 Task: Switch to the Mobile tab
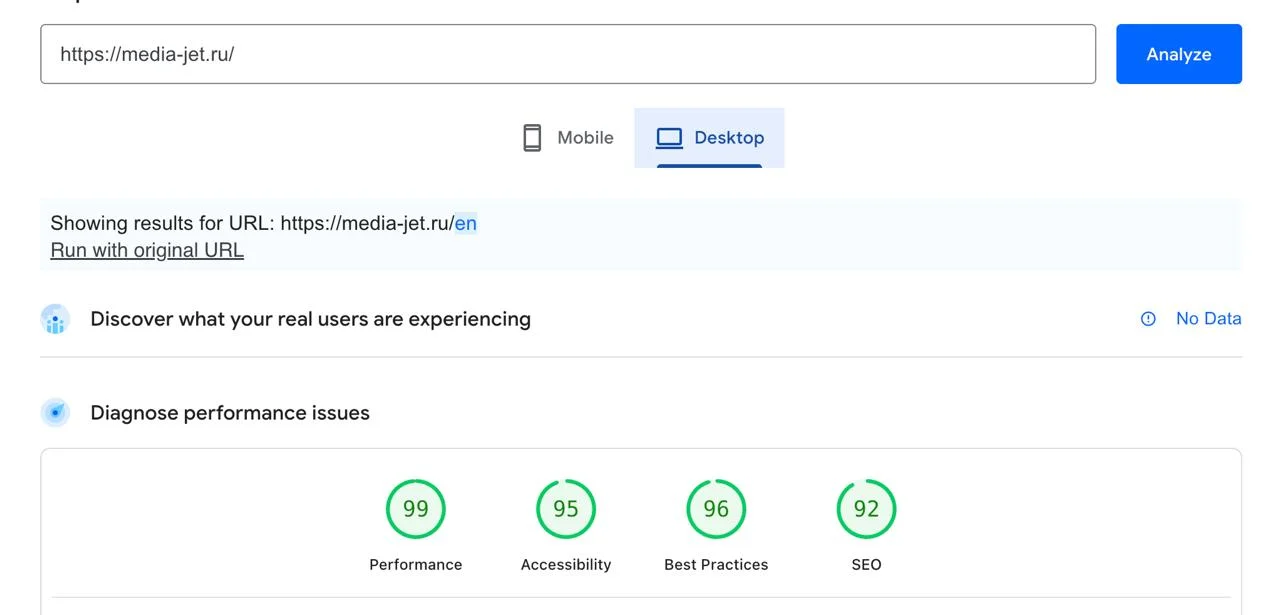[568, 138]
